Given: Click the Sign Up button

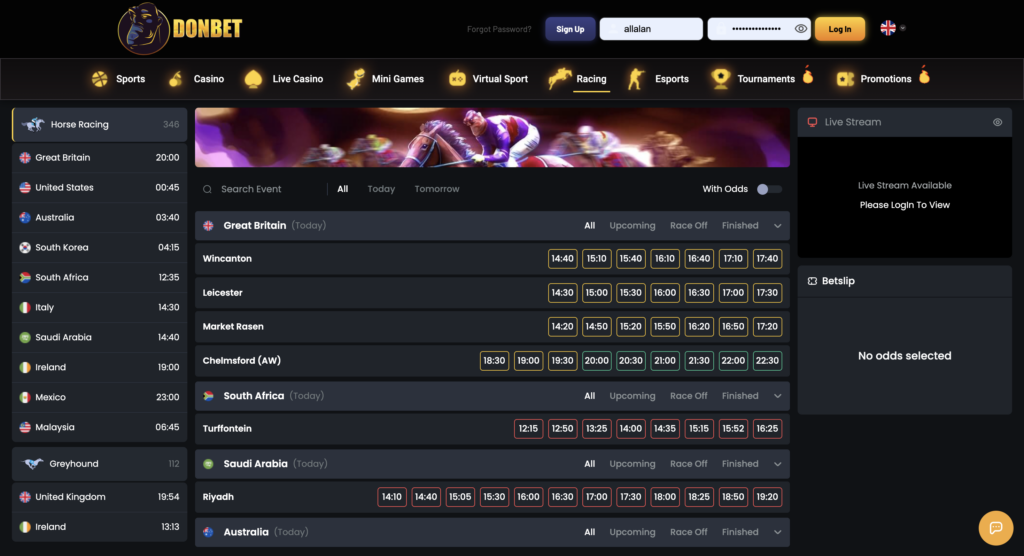Looking at the screenshot, I should 570,29.
